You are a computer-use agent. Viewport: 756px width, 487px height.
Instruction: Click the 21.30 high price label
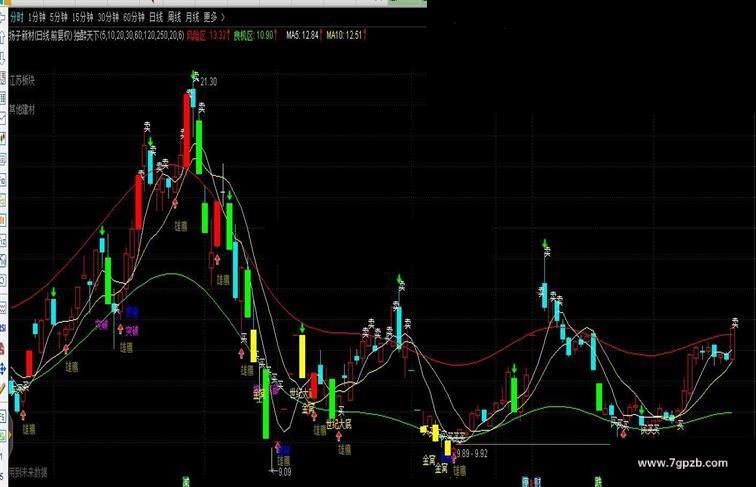209,81
